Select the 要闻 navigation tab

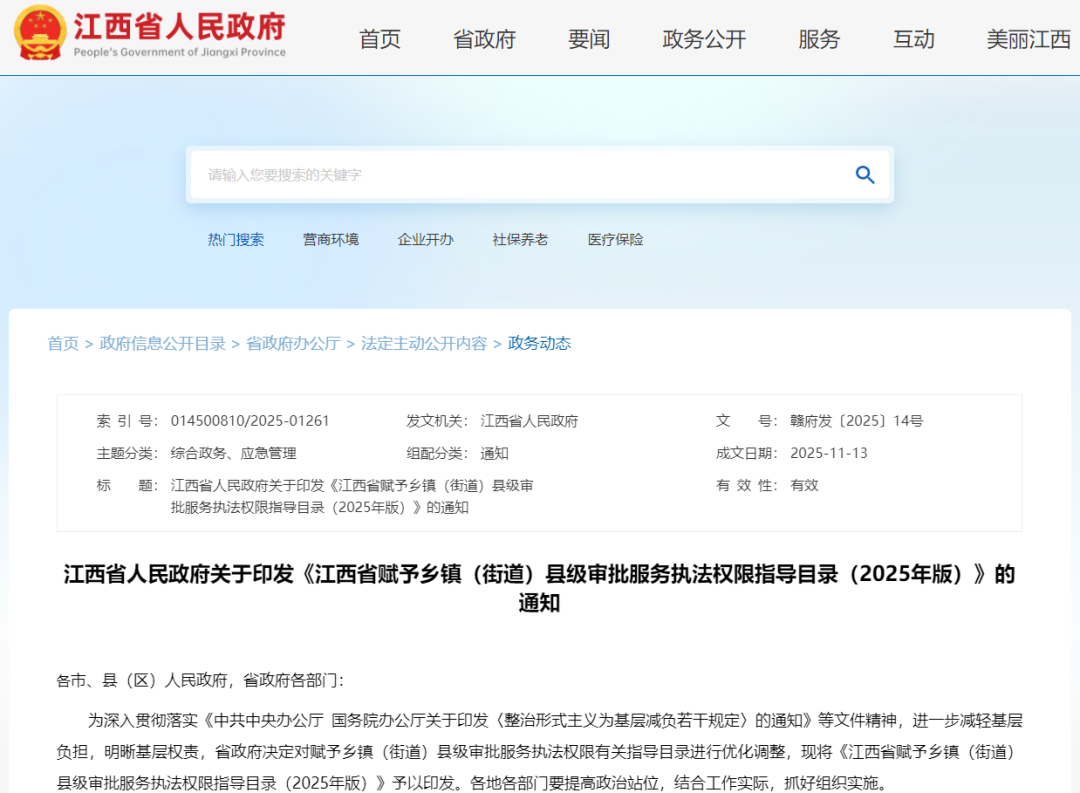click(x=589, y=39)
